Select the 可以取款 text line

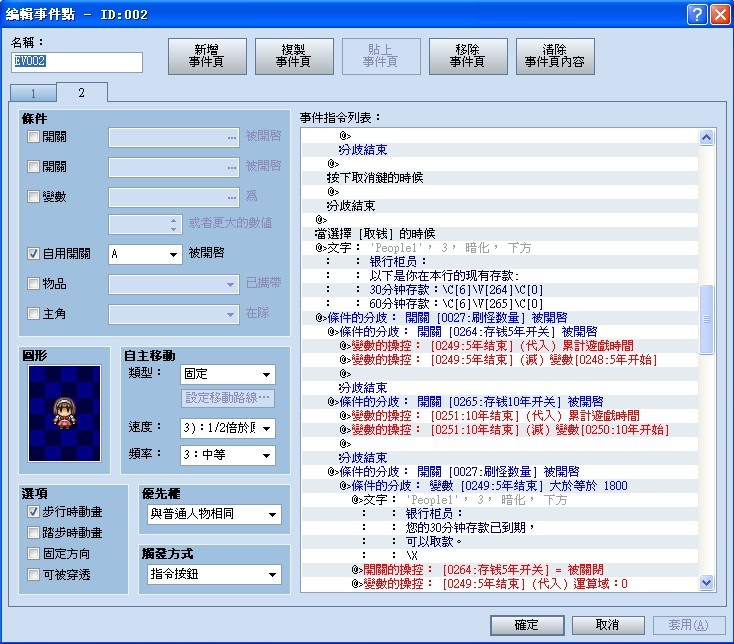(500, 542)
